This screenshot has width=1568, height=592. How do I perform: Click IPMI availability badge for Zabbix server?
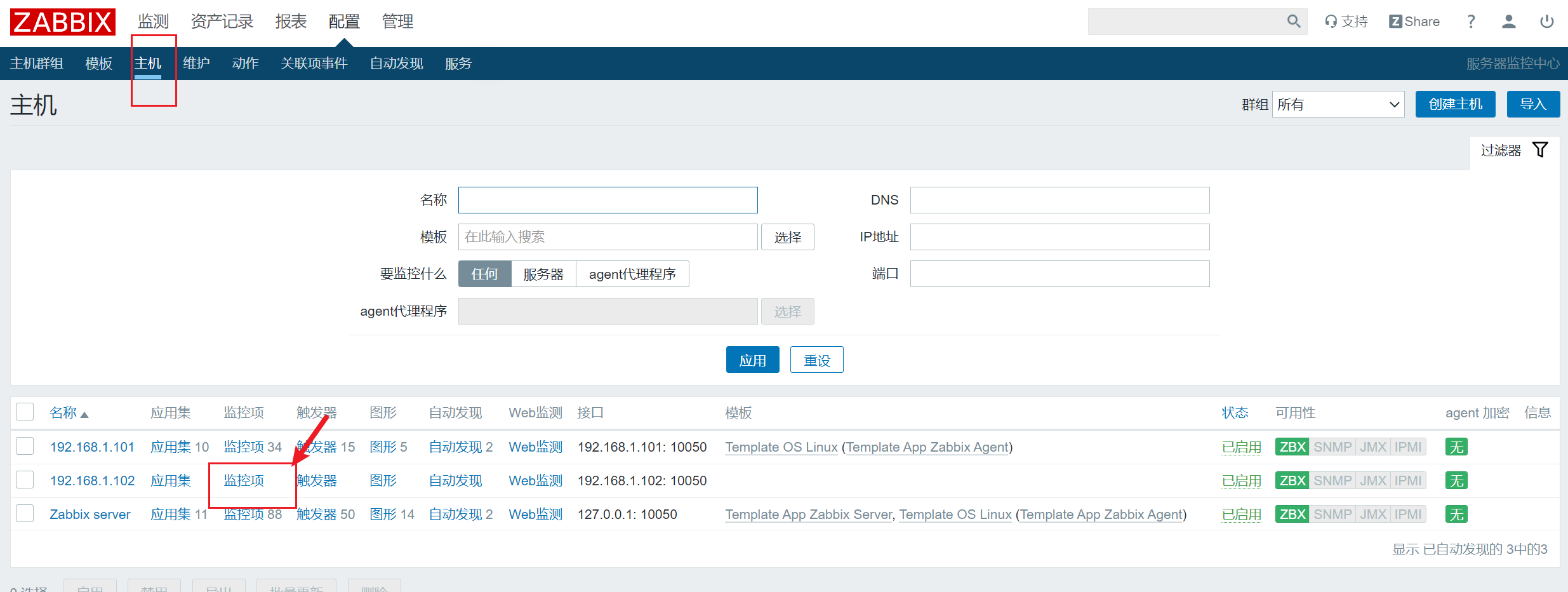1408,515
